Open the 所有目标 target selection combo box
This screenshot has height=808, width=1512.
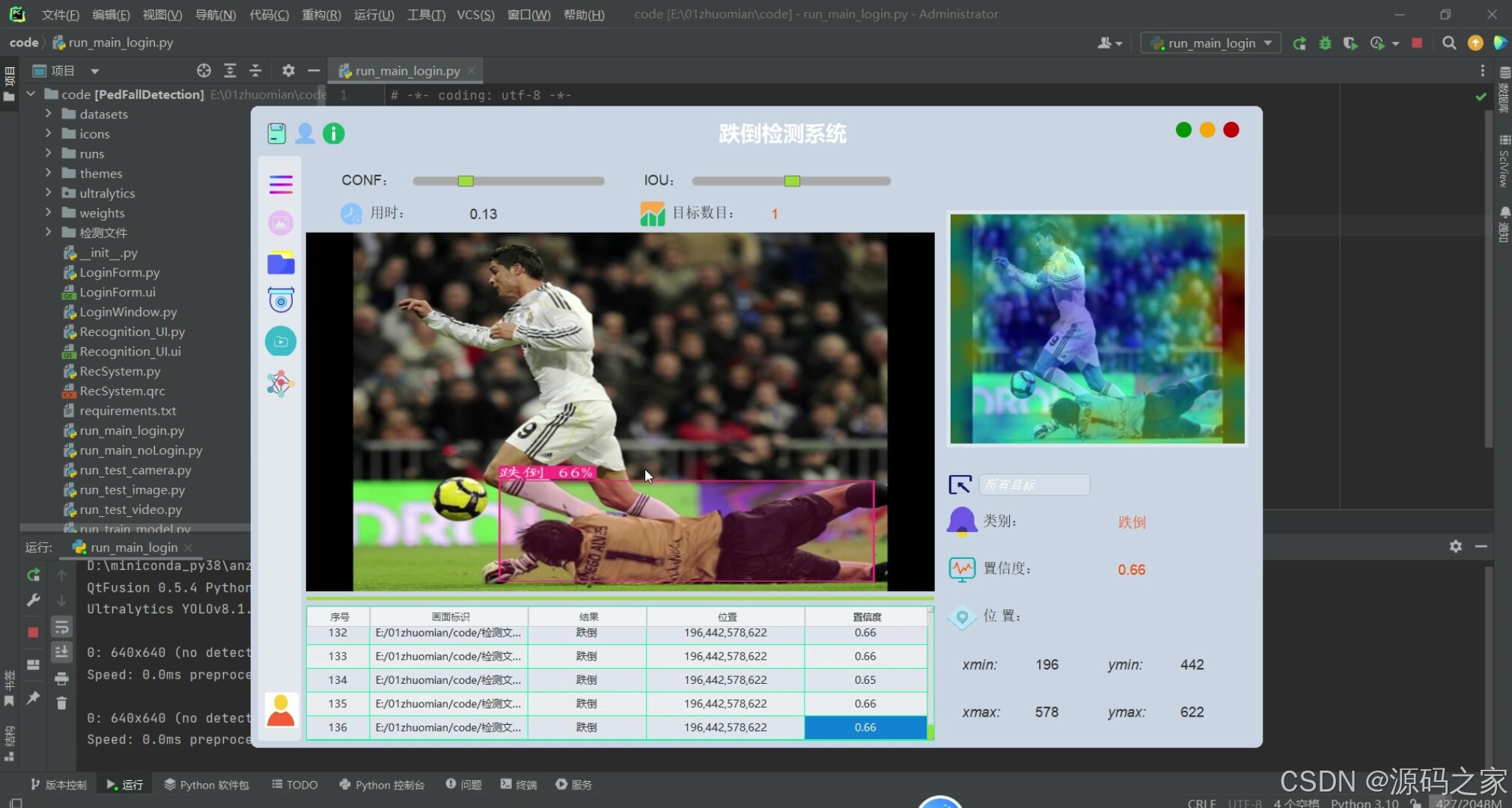tap(1034, 485)
